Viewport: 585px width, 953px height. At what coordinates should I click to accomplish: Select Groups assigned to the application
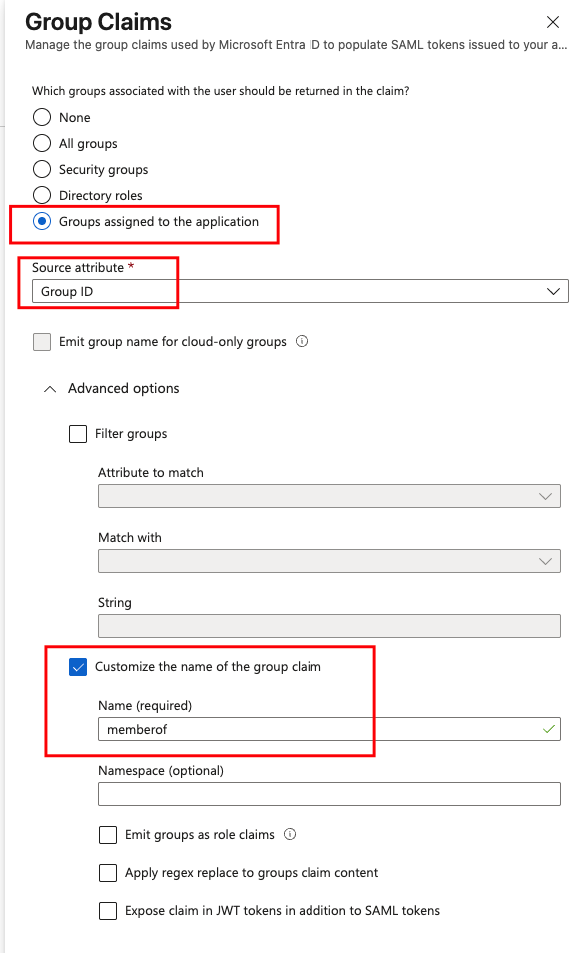click(x=42, y=221)
